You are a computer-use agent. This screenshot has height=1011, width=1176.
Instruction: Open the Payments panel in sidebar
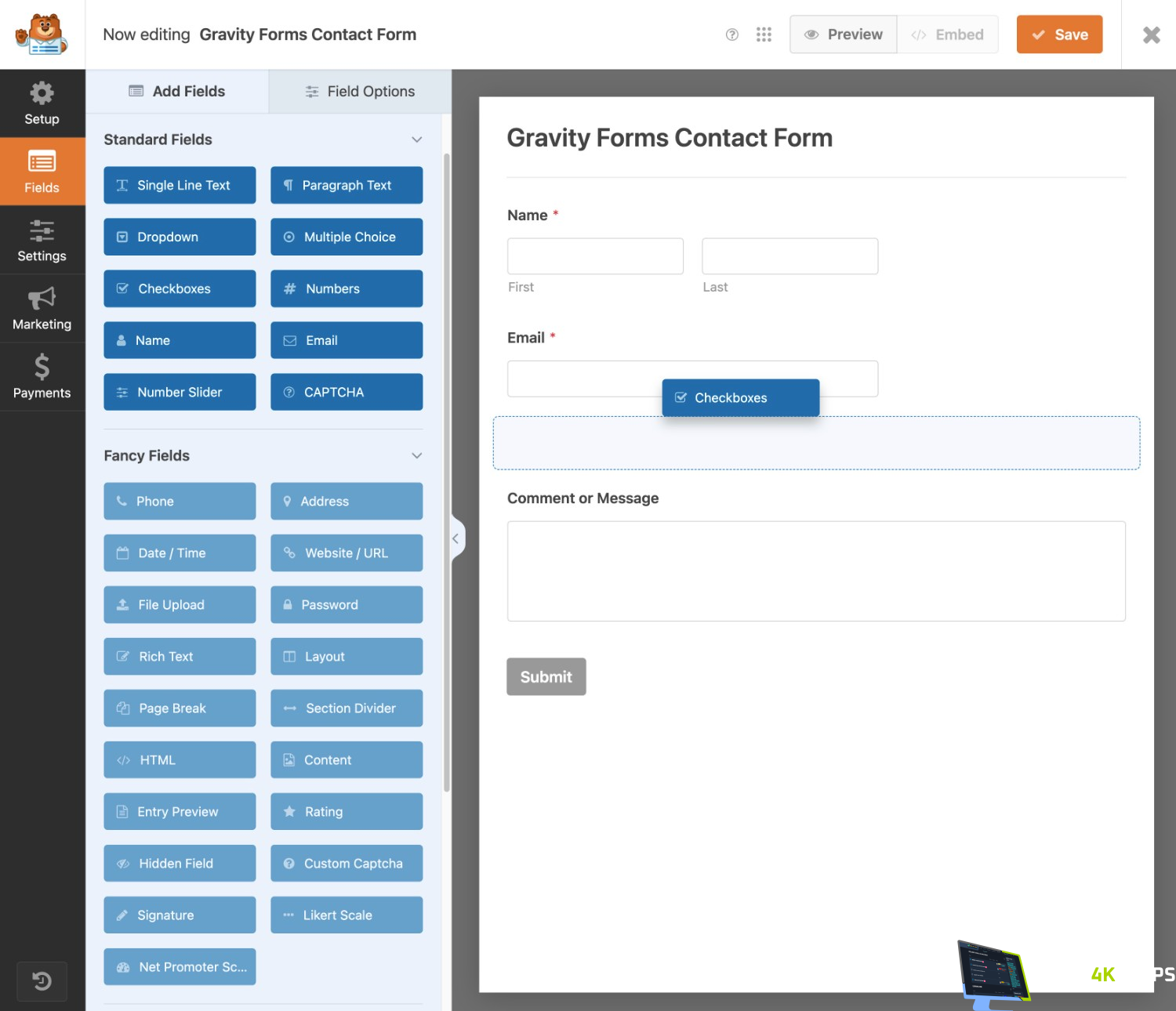(x=42, y=376)
